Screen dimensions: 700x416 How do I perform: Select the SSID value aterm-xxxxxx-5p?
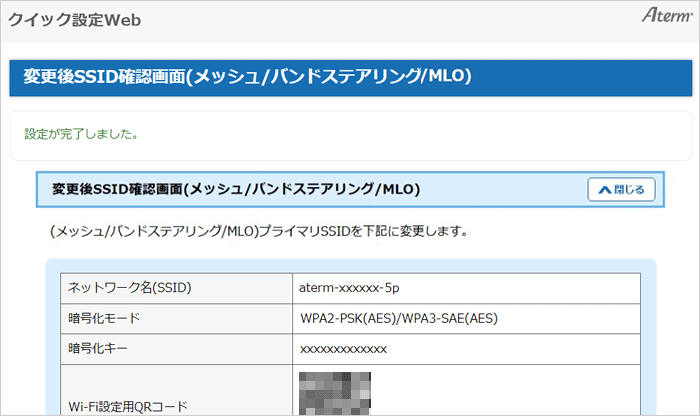click(x=351, y=288)
